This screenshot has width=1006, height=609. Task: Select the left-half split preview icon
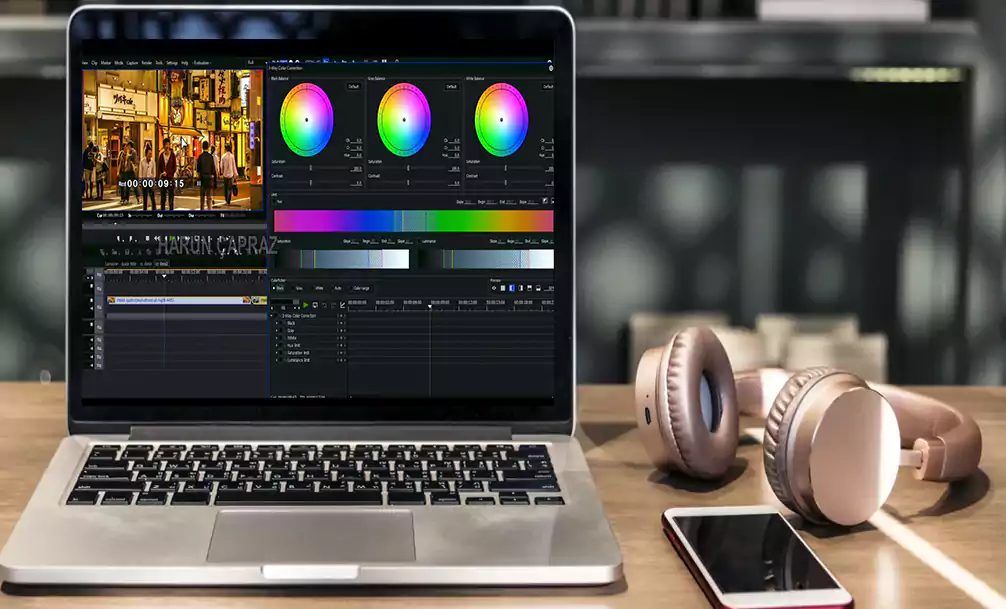pyautogui.click(x=512, y=288)
